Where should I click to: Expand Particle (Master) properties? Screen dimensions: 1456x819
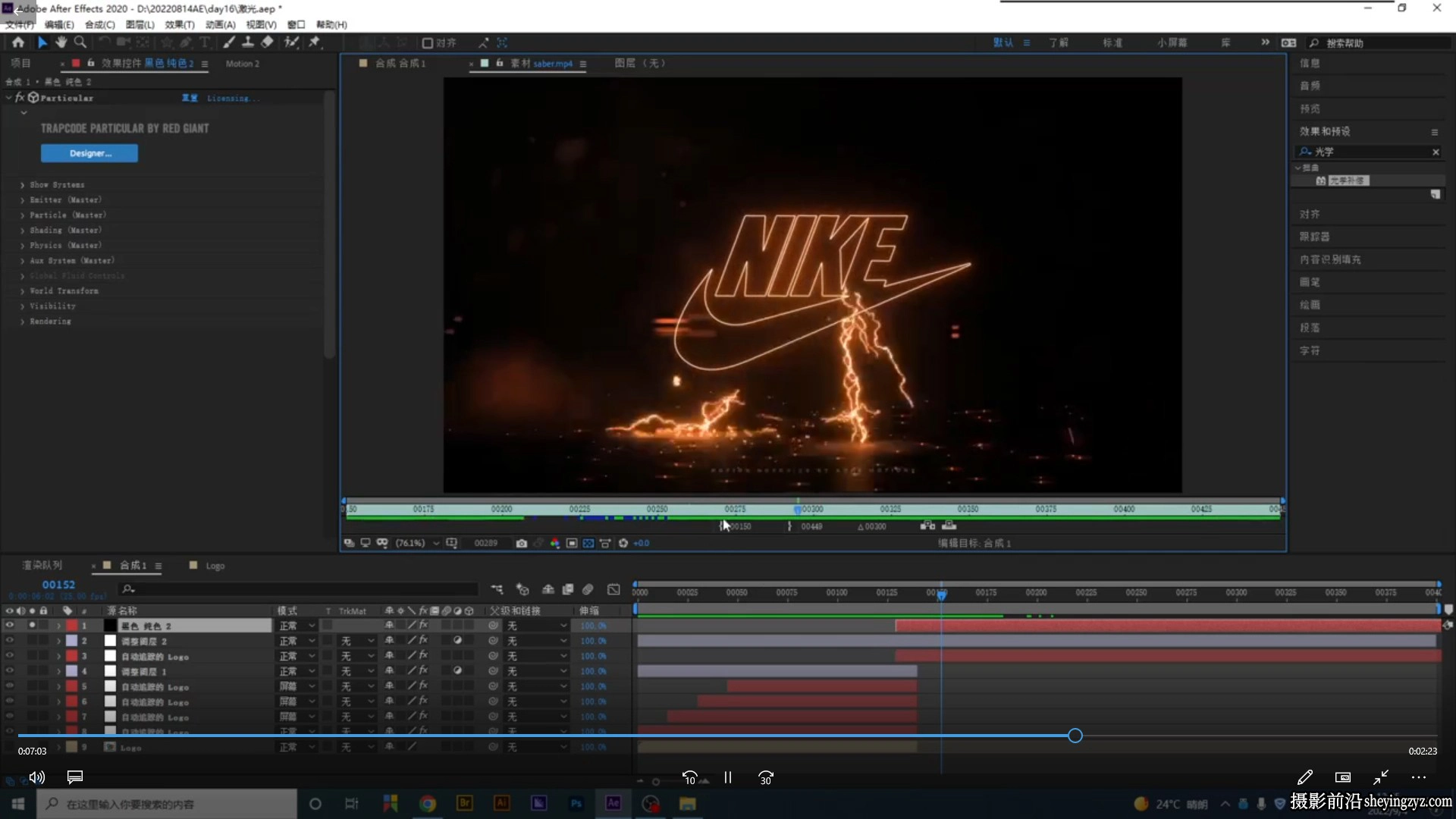[x=23, y=215]
